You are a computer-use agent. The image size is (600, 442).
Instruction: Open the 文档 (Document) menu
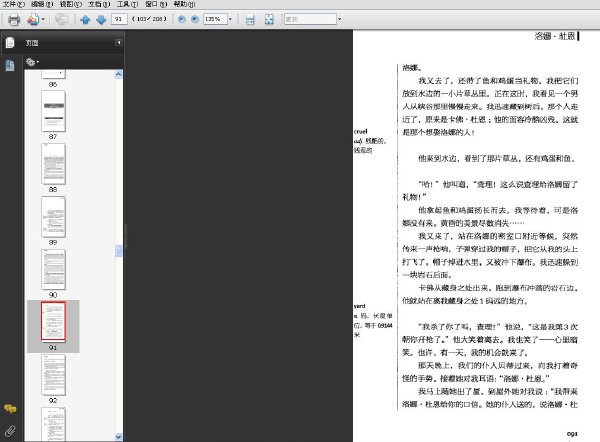tap(99, 4)
